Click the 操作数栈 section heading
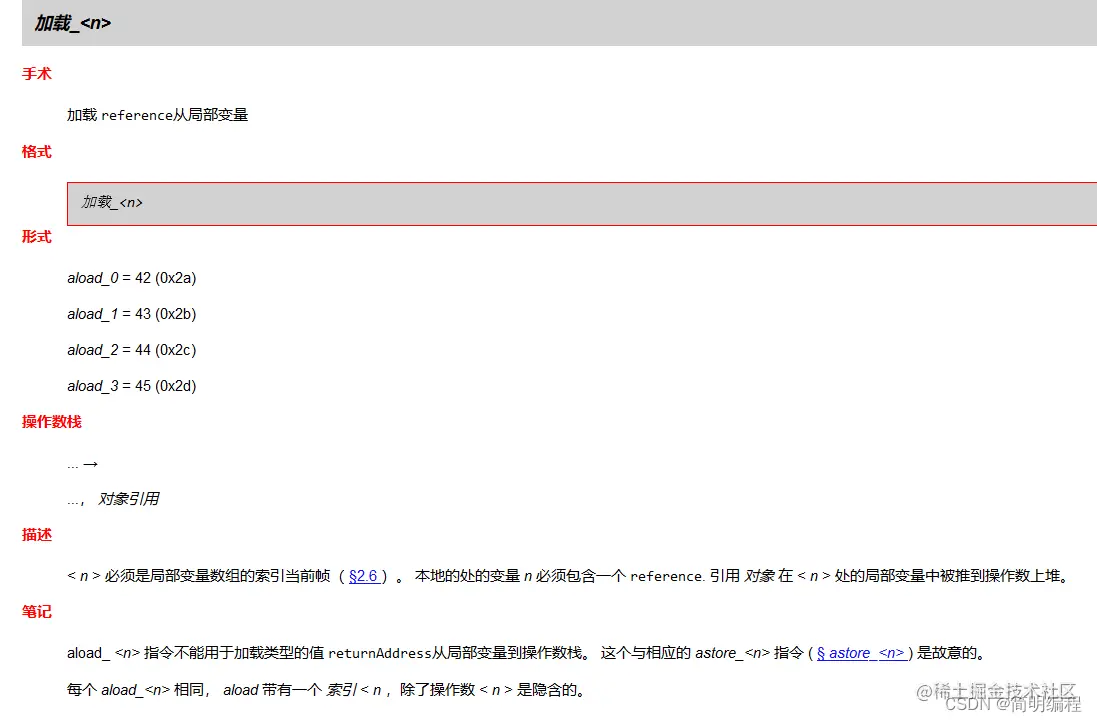The height and width of the screenshot is (722, 1097). click(x=51, y=421)
